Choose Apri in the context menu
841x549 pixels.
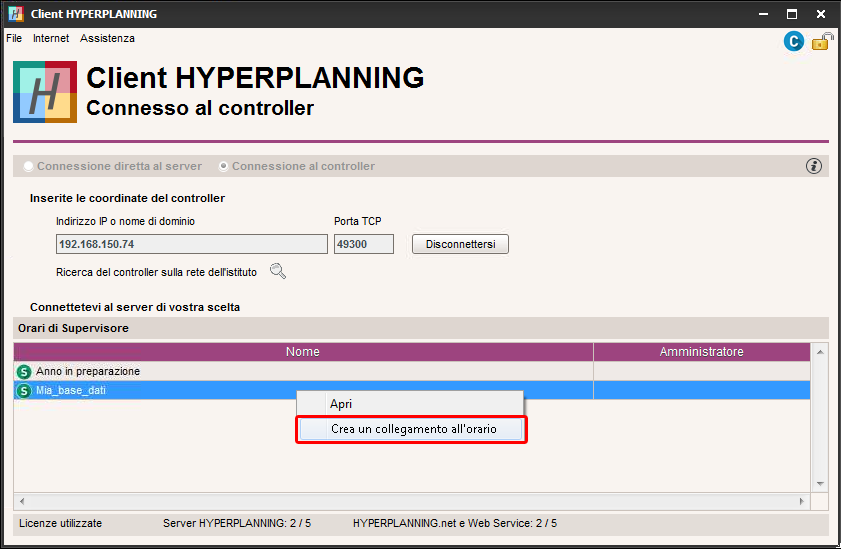pos(410,404)
